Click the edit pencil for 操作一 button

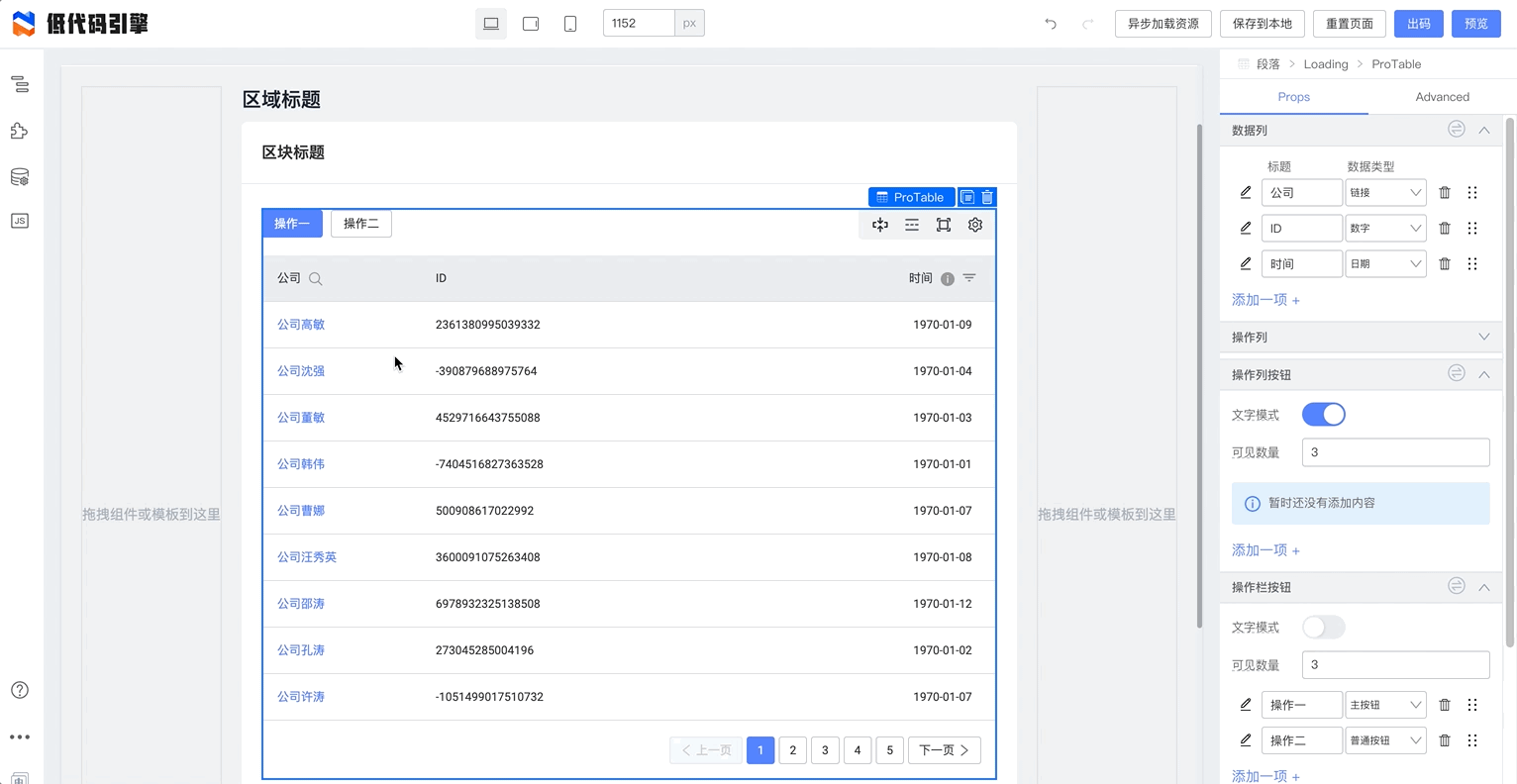point(1246,705)
